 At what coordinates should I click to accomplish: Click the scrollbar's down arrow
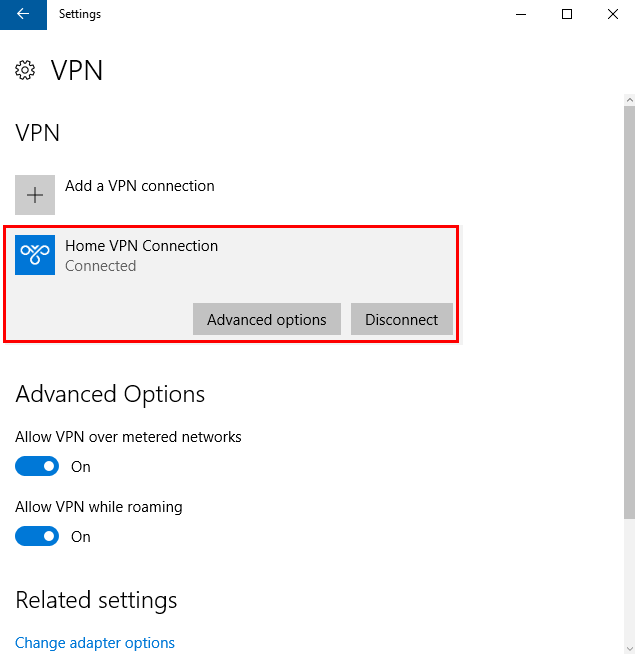click(x=629, y=647)
